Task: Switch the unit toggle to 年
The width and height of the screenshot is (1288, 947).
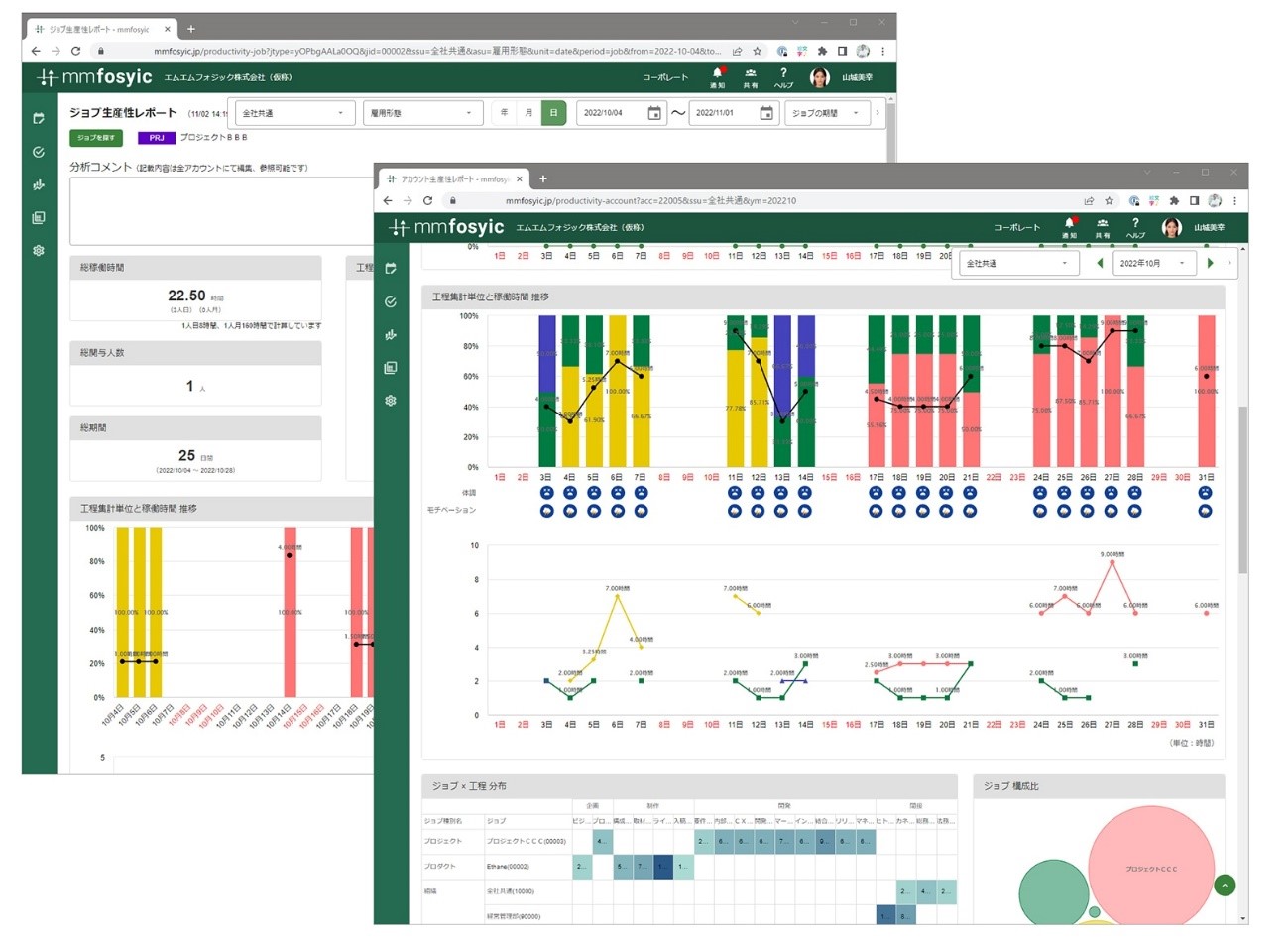Action: pyautogui.click(x=504, y=113)
